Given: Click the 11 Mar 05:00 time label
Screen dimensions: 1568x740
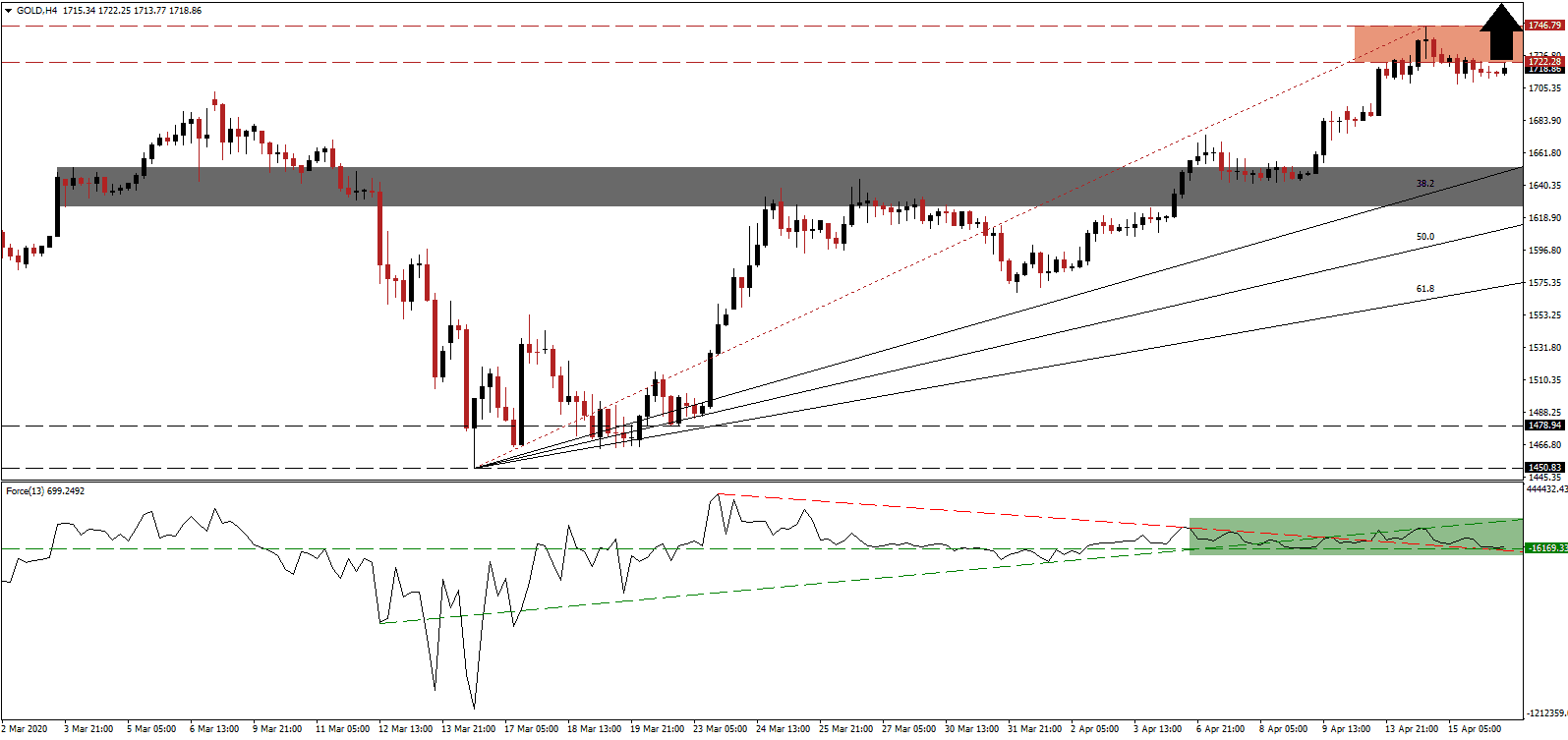Looking at the screenshot, I should pyautogui.click(x=342, y=729).
